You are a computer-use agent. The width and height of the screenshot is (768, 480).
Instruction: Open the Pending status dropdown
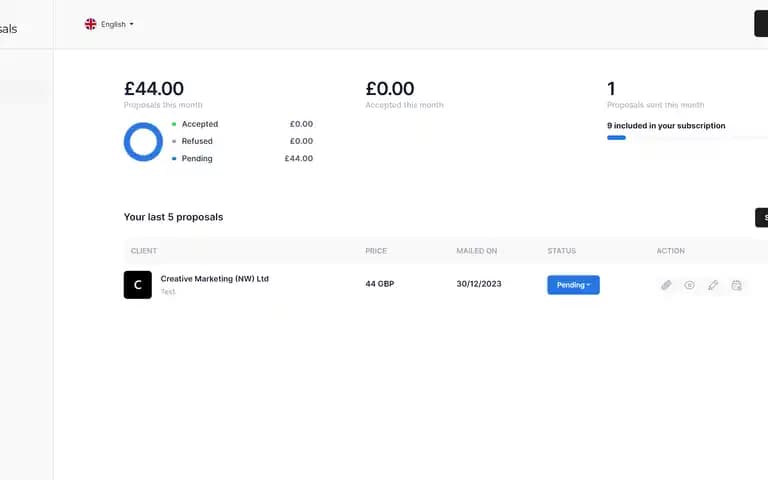click(x=573, y=285)
